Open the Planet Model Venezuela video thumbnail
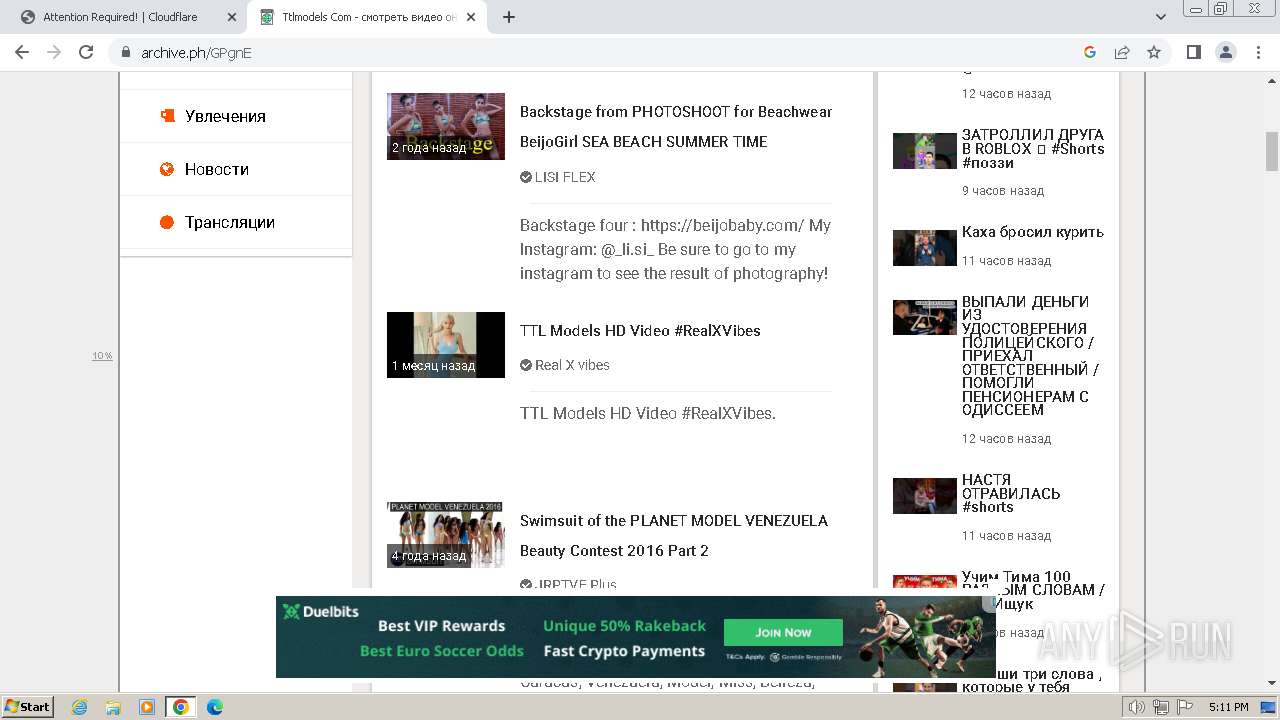The image size is (1280, 720). (446, 535)
